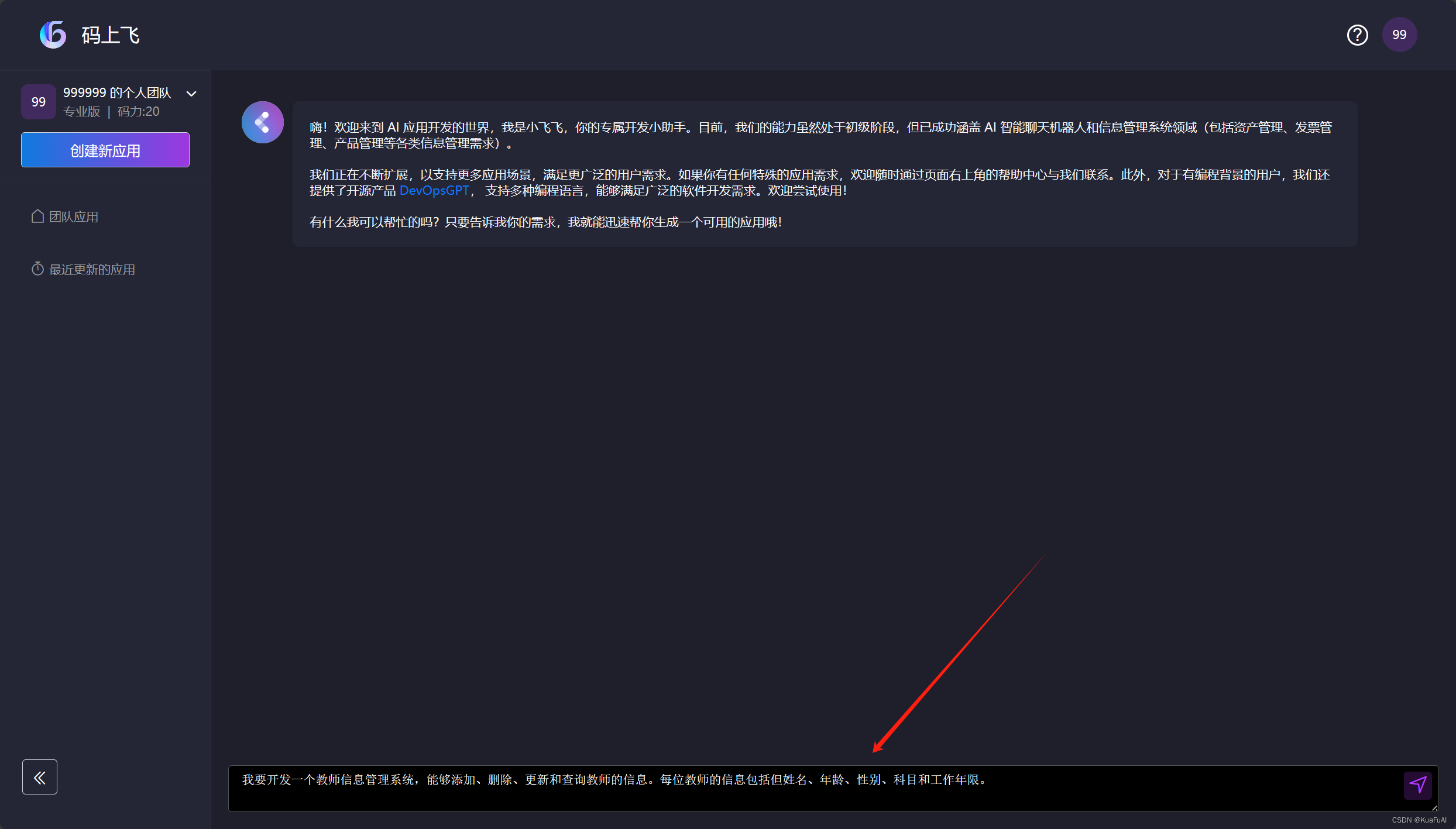Screen dimensions: 1456x829
Task: Click the 码上飞 swirl logo icon
Action: pyautogui.click(x=53, y=35)
